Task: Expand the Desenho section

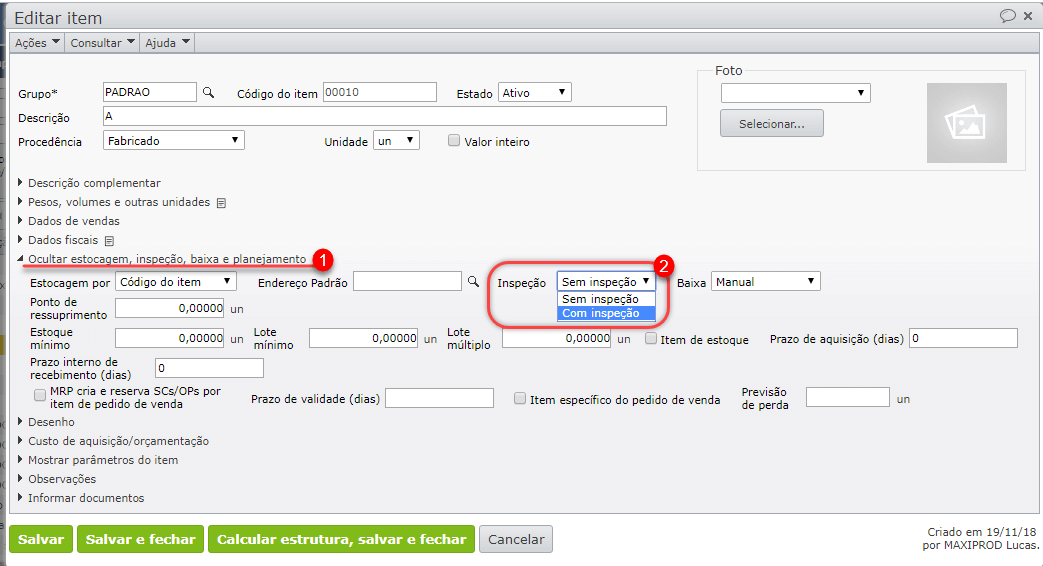Action: tap(51, 422)
